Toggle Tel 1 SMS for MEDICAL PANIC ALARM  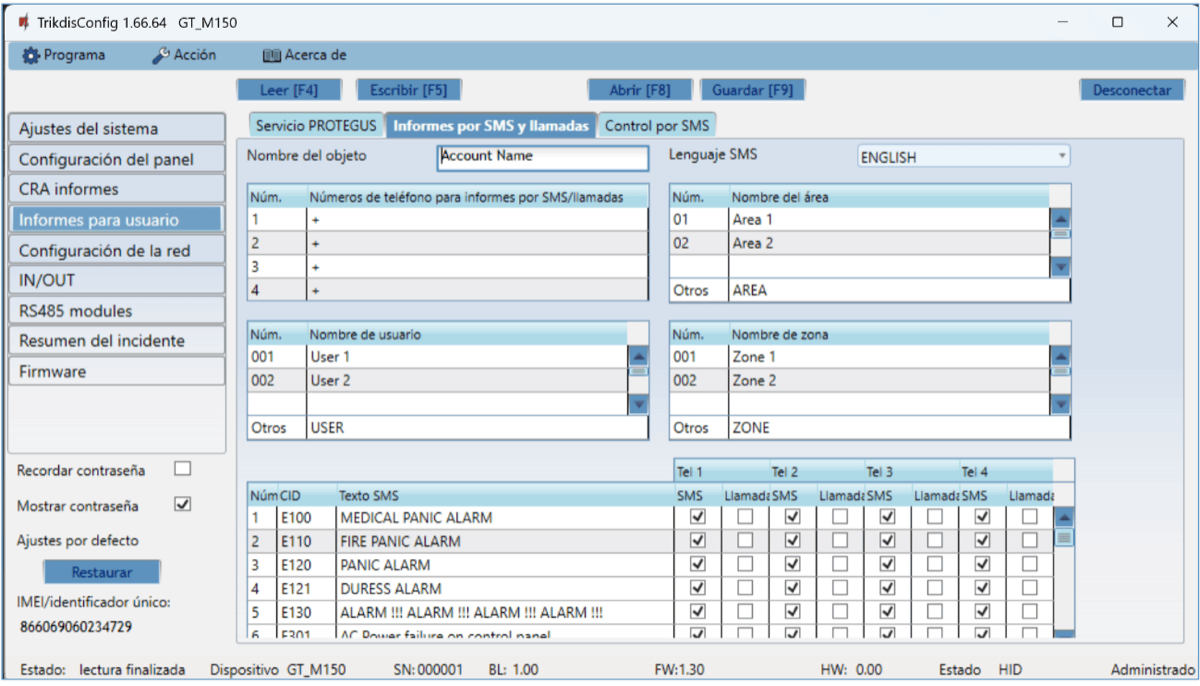coord(698,517)
